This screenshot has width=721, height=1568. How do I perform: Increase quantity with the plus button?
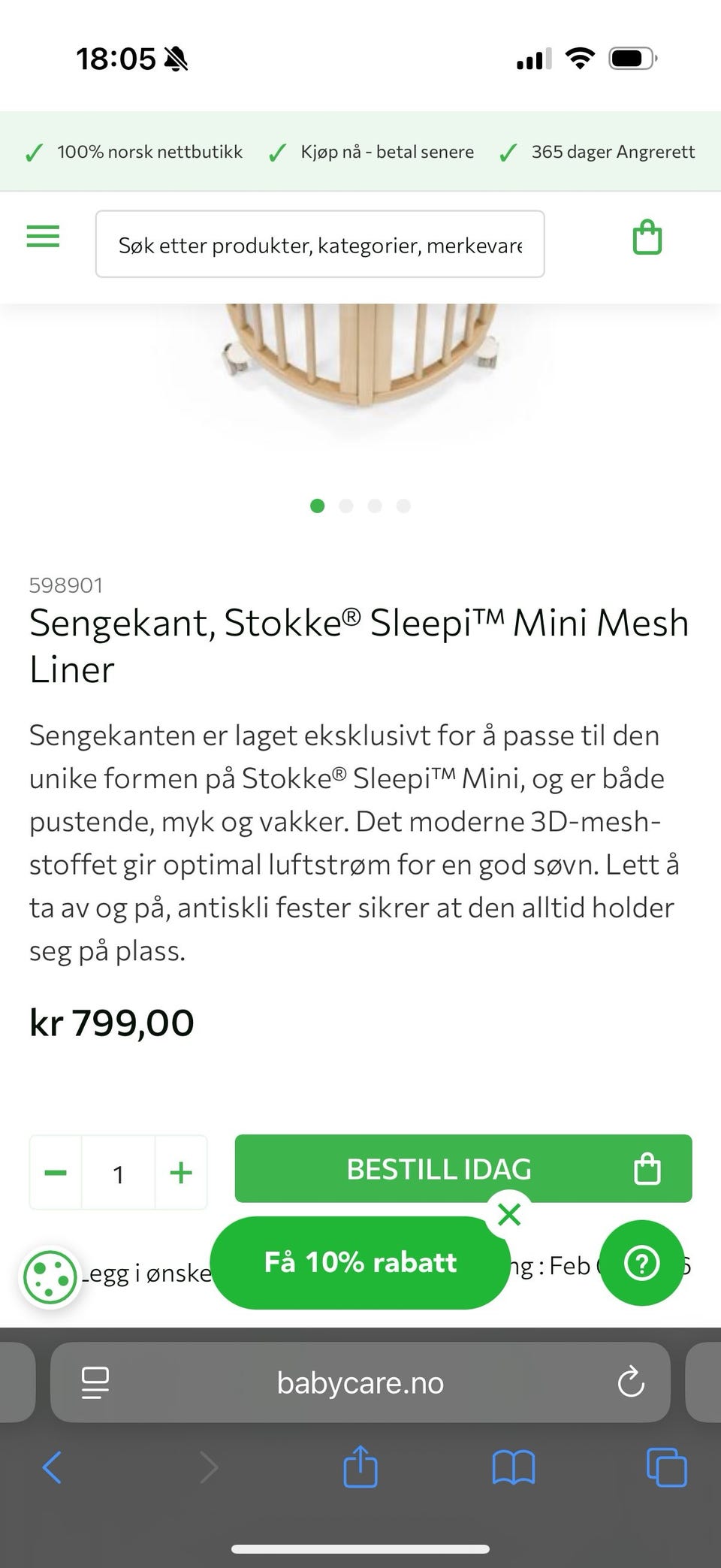[181, 1173]
